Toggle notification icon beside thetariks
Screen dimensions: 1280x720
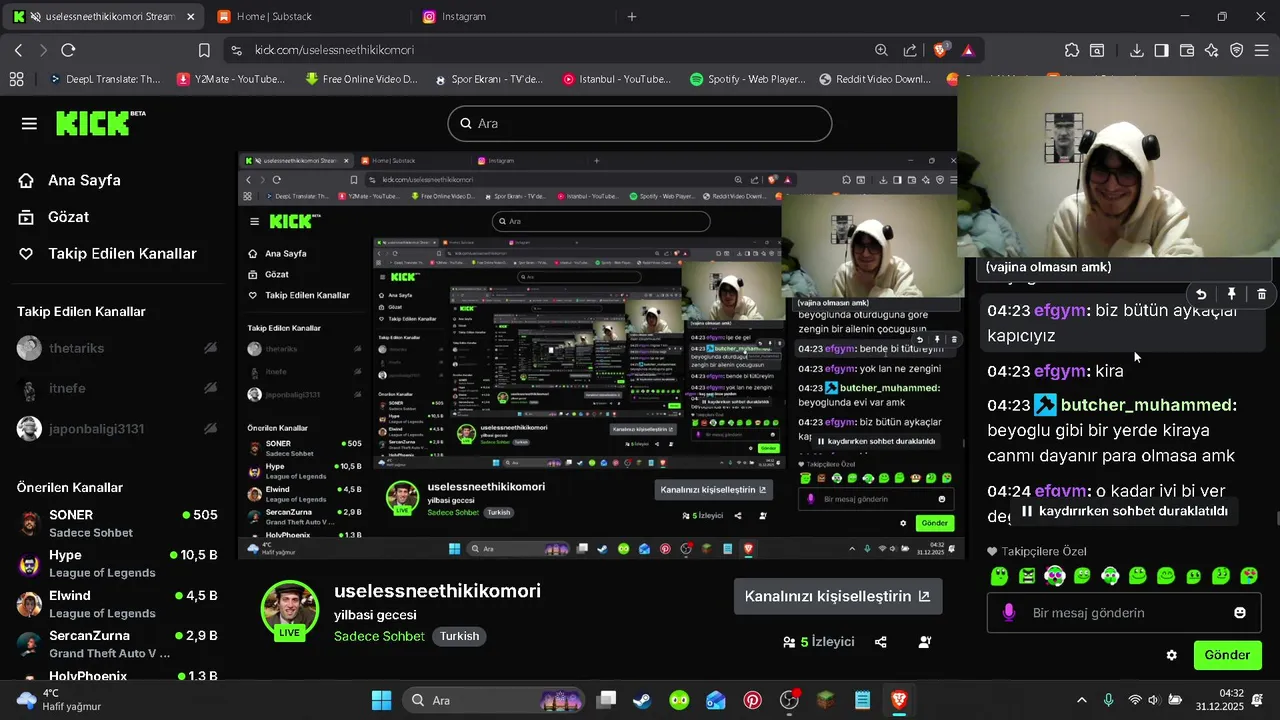point(210,348)
